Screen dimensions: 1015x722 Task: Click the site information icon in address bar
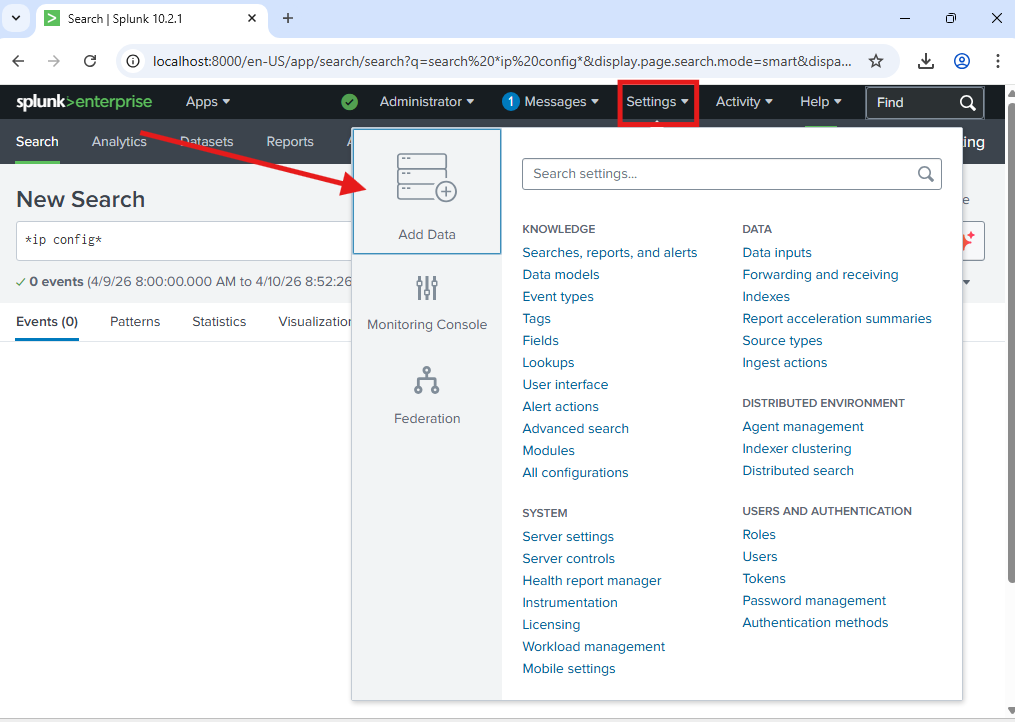(x=133, y=61)
